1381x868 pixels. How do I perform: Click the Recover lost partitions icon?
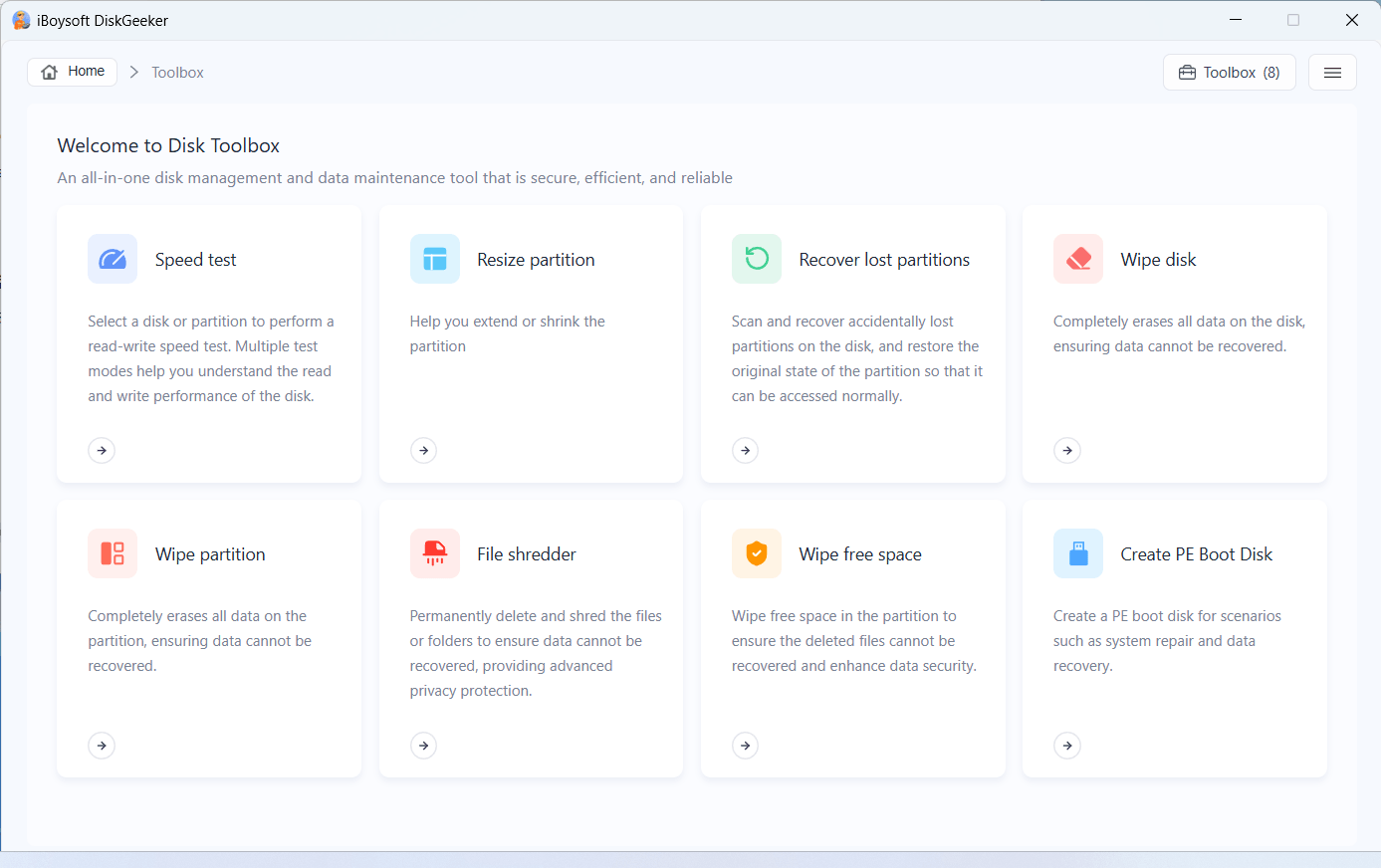pos(757,259)
